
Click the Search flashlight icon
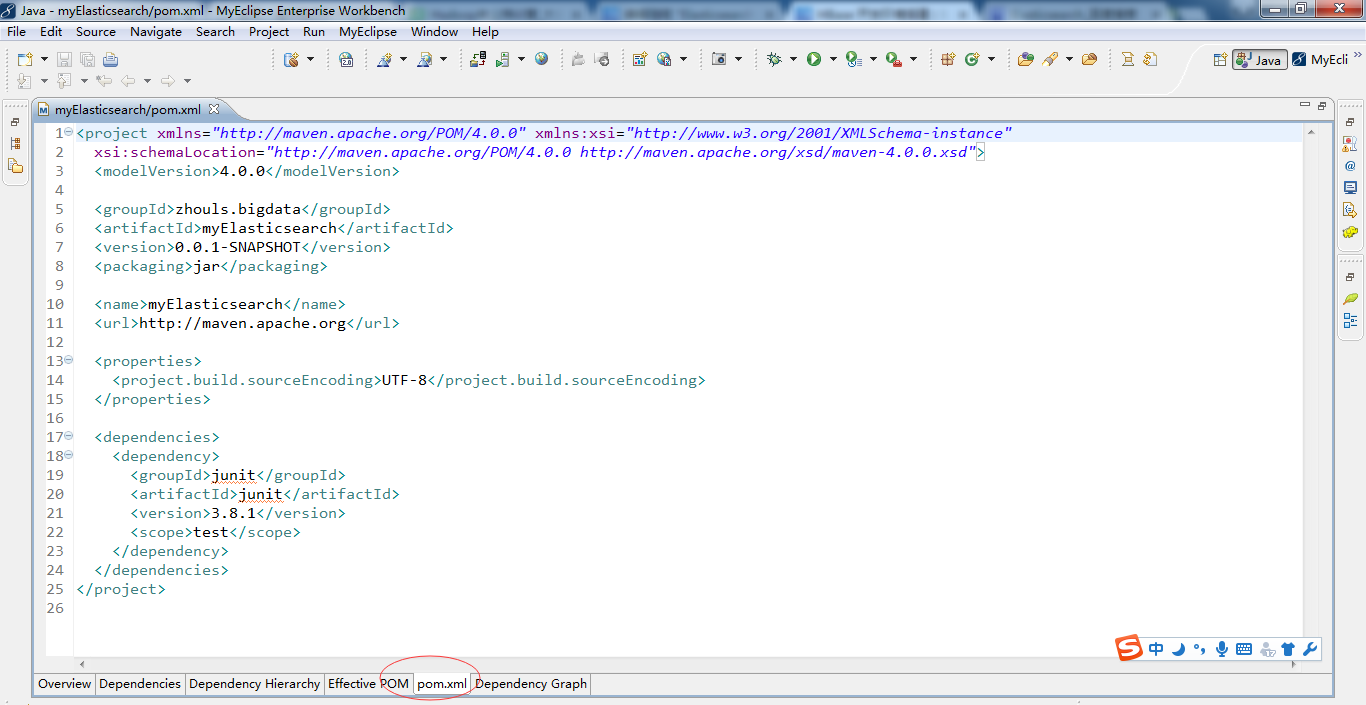[x=1050, y=59]
